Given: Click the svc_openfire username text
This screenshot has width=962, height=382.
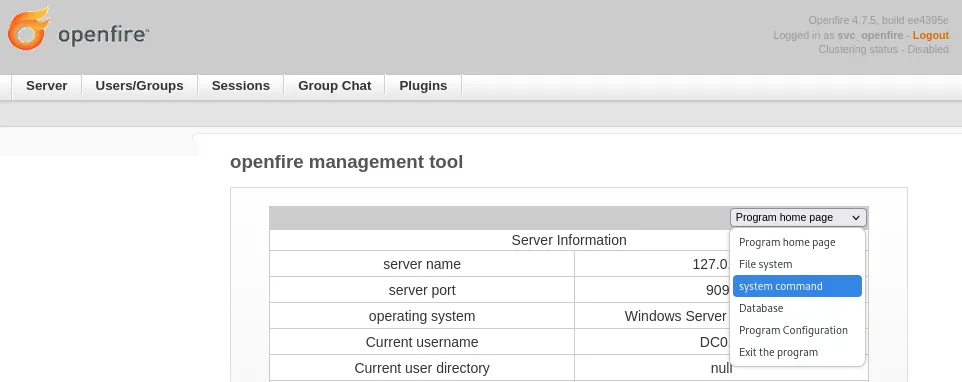Looking at the screenshot, I should [870, 36].
